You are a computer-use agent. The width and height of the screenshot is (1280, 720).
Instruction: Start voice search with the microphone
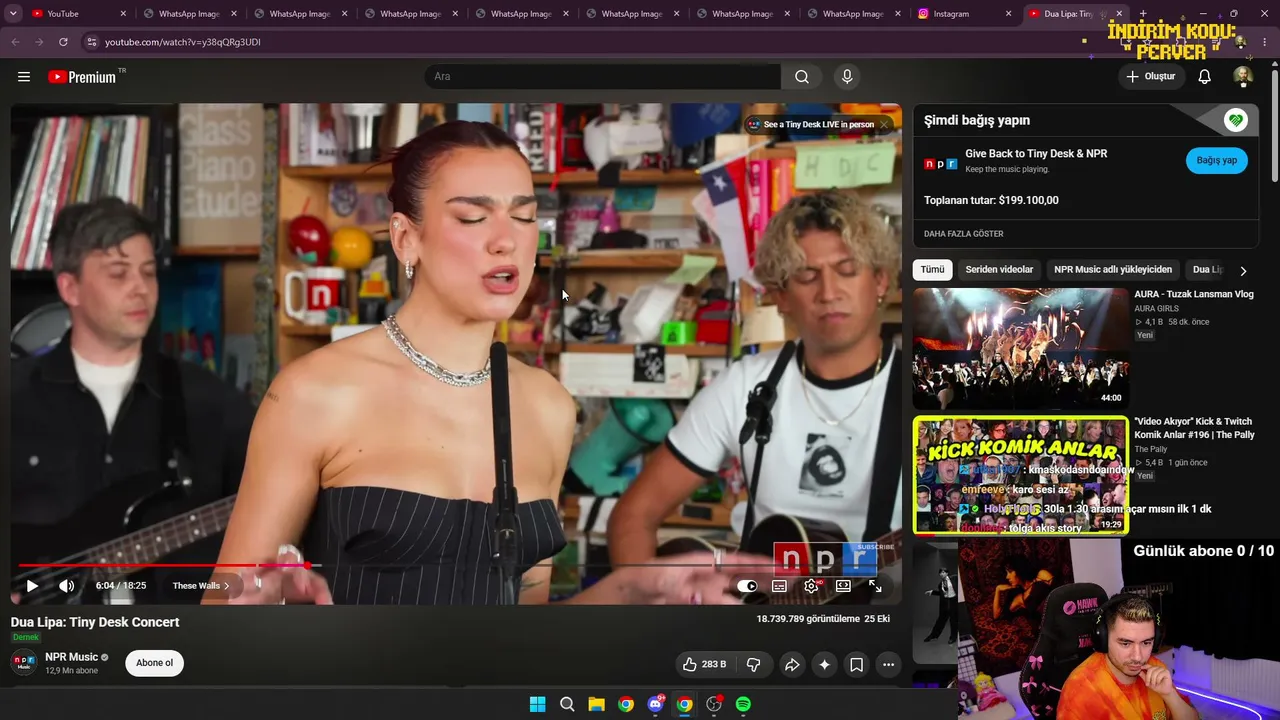pyautogui.click(x=847, y=77)
